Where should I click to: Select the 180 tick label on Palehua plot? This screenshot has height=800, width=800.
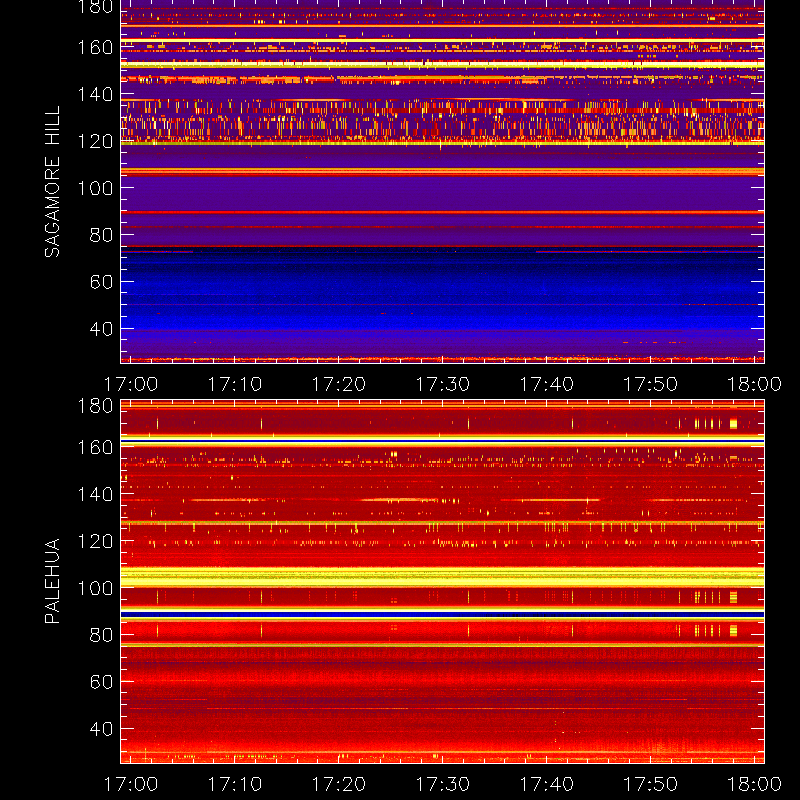(x=95, y=406)
